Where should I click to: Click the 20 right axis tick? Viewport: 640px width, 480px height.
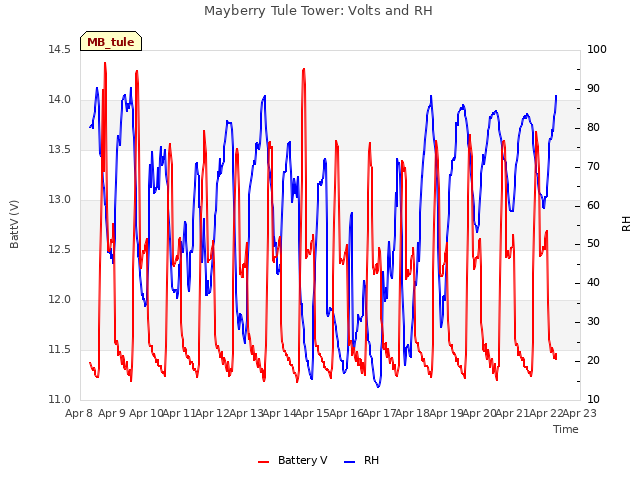click(593, 360)
